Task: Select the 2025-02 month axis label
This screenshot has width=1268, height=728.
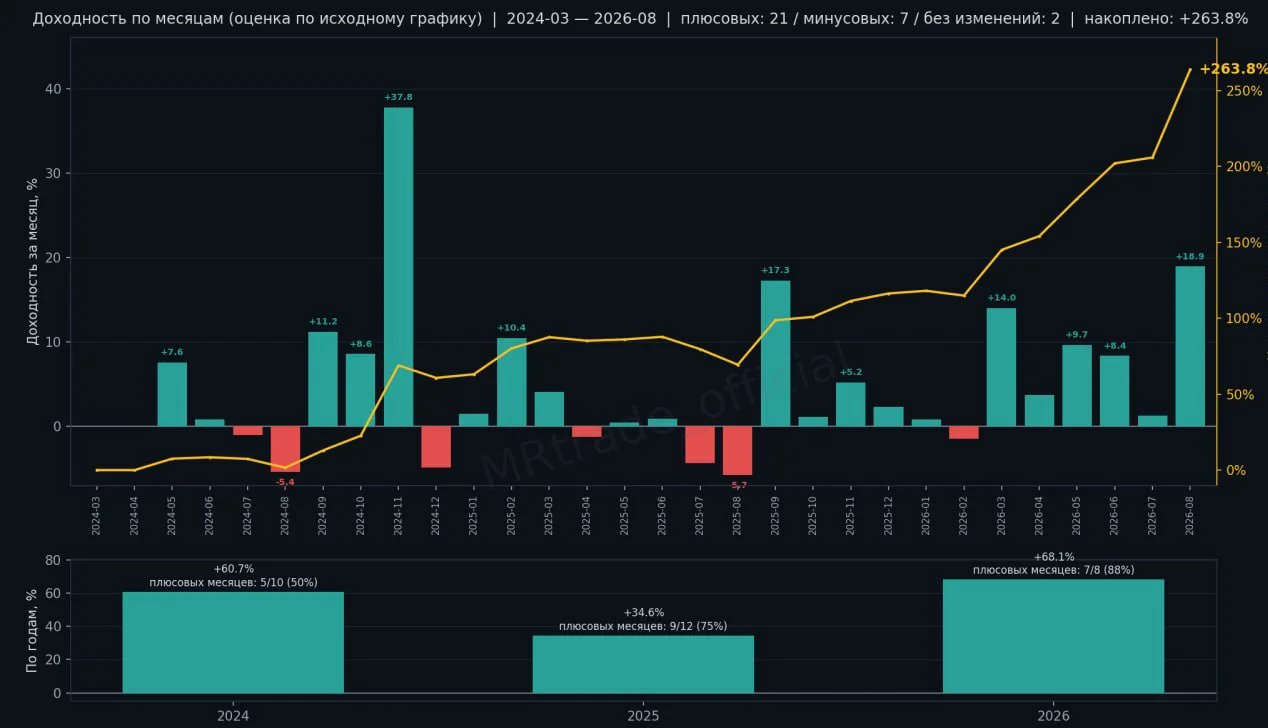Action: [511, 516]
